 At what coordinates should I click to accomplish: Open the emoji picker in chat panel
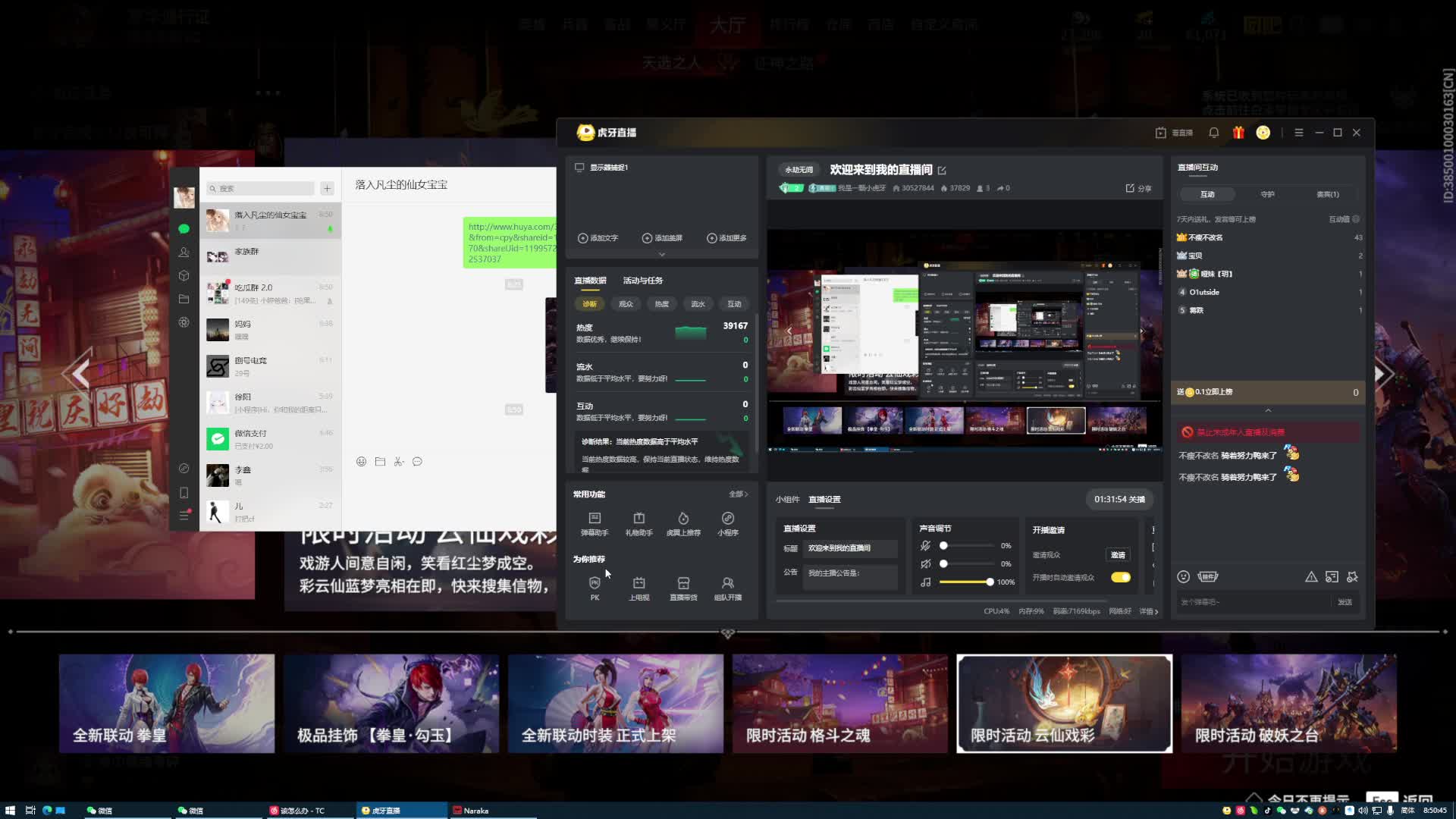[x=1183, y=577]
